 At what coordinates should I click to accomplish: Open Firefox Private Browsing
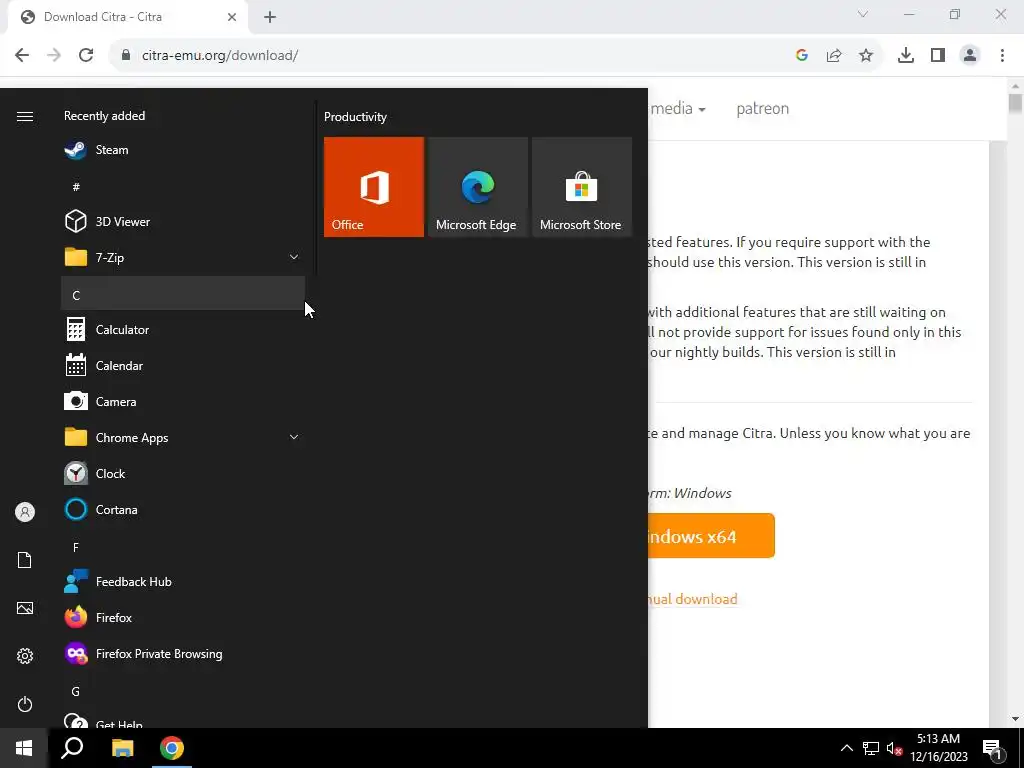(x=183, y=654)
